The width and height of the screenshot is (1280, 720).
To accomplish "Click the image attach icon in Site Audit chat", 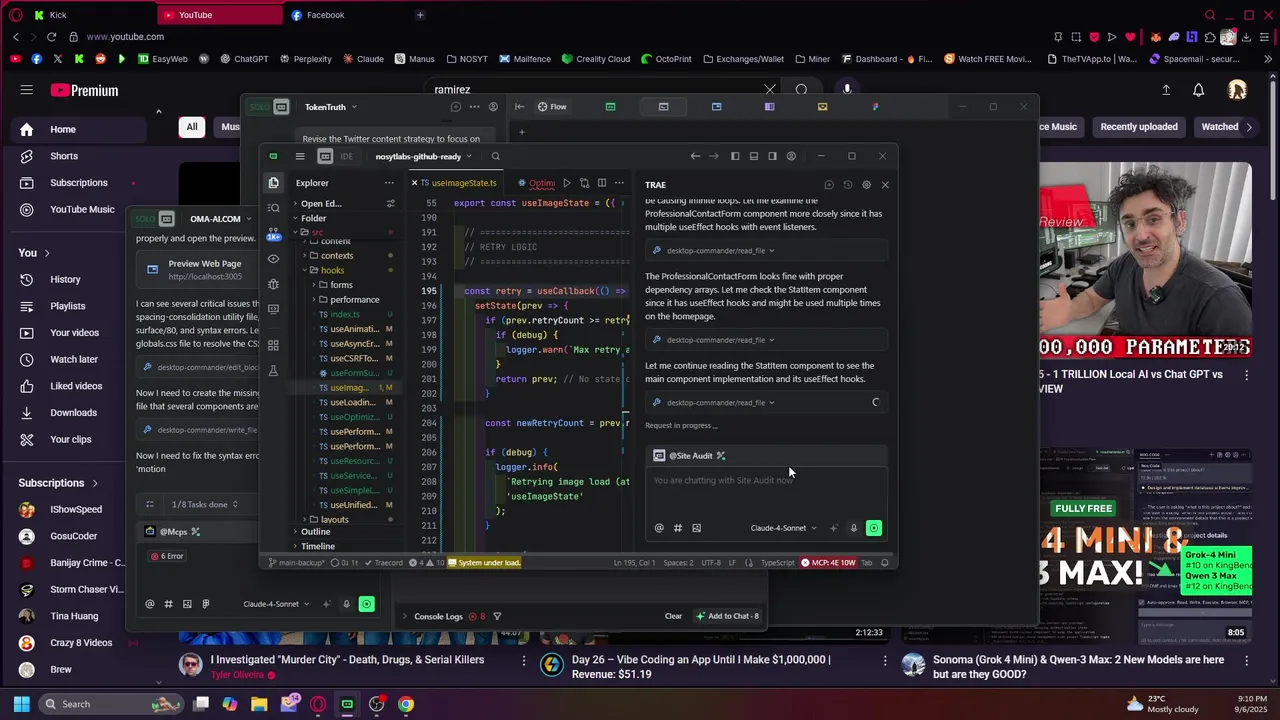I will coord(696,528).
